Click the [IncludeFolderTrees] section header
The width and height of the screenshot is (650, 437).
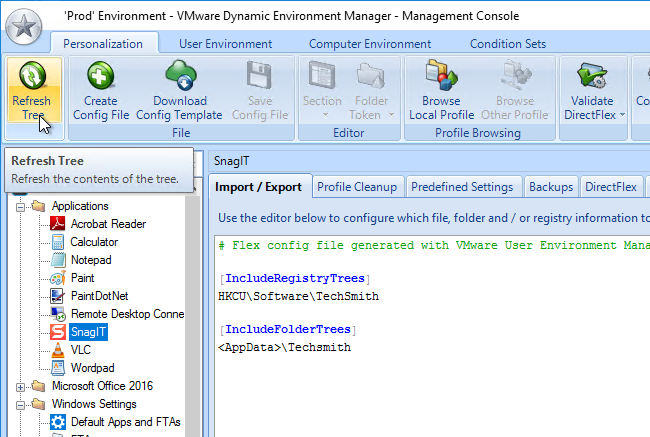(x=288, y=329)
